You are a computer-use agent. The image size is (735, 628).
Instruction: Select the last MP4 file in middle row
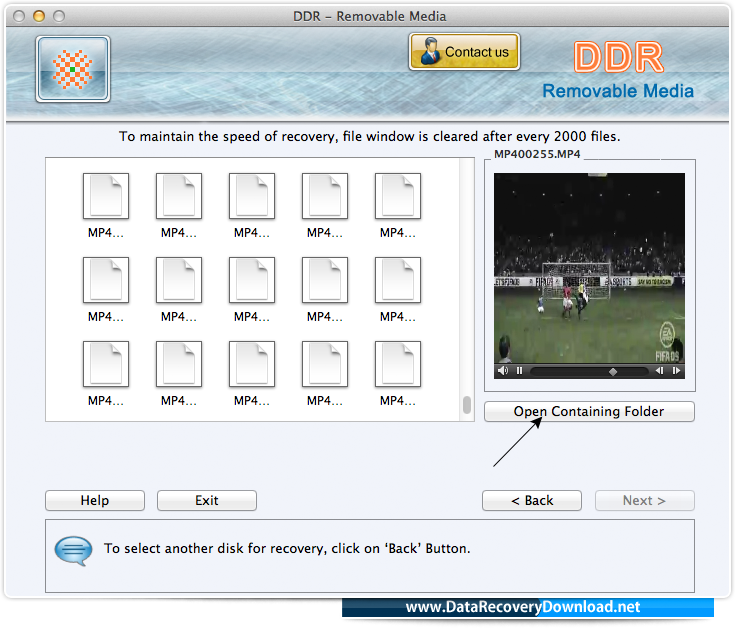click(x=398, y=290)
